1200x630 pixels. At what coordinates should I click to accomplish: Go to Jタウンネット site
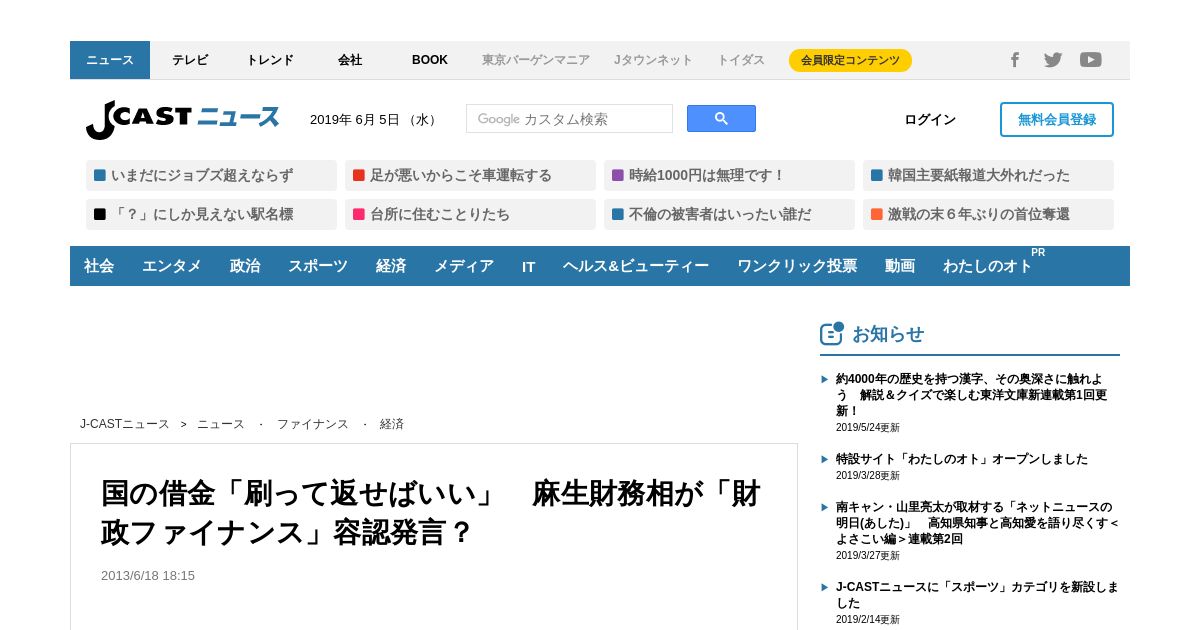[x=653, y=60]
